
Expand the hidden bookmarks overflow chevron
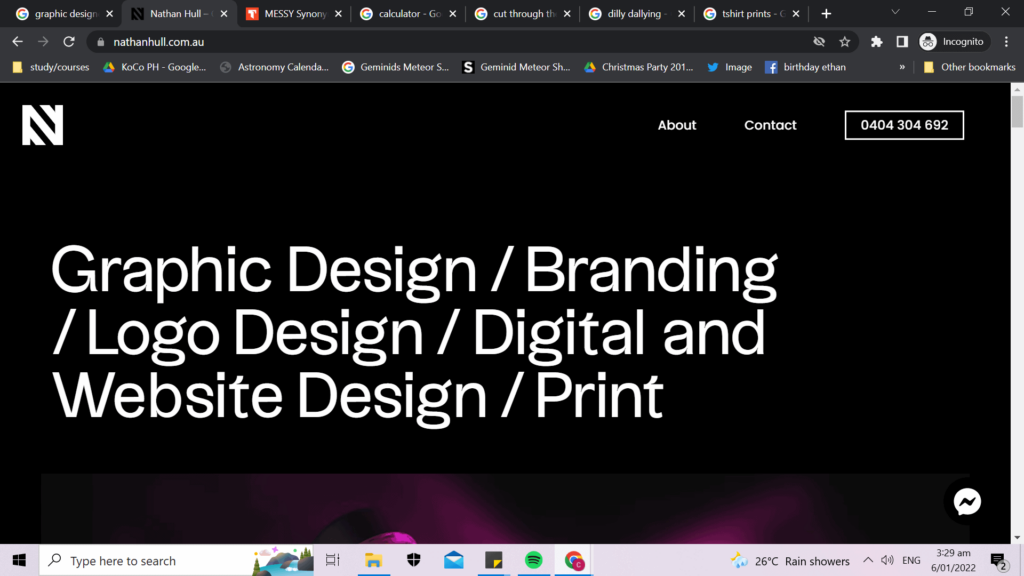(x=902, y=67)
